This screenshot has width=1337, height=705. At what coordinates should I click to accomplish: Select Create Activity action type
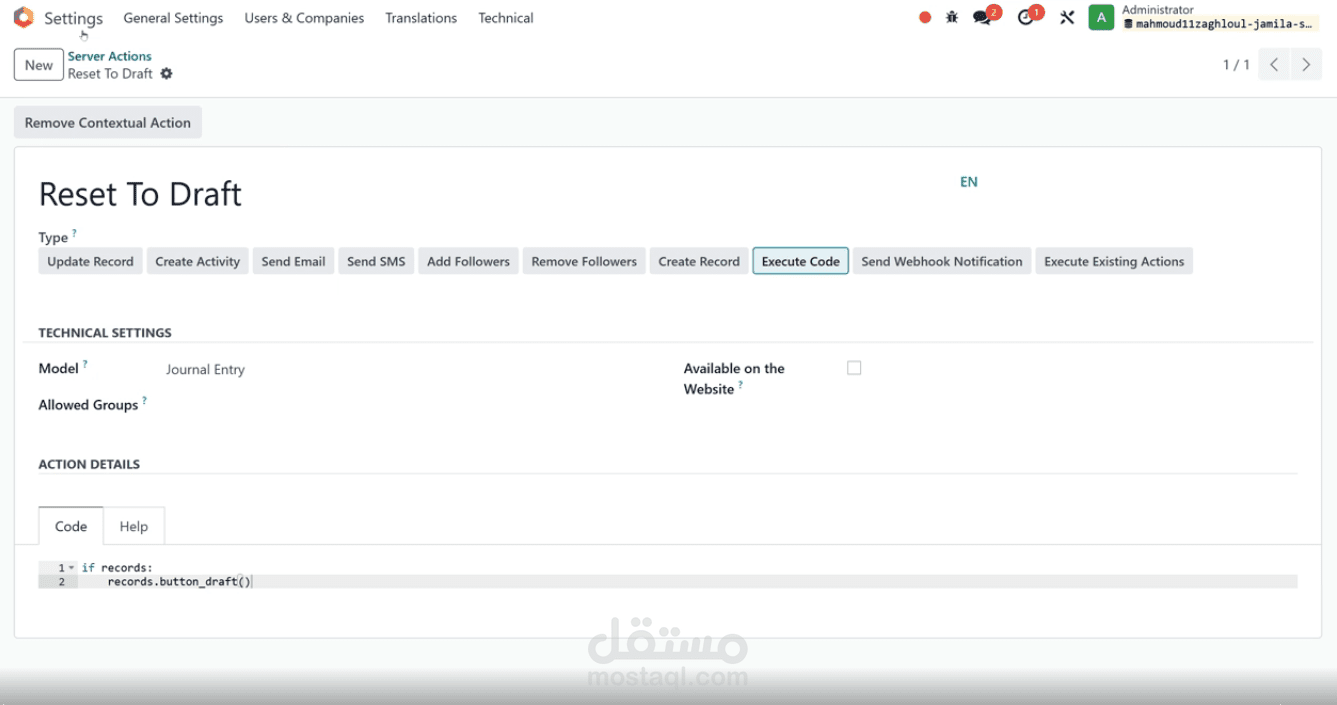pos(197,261)
